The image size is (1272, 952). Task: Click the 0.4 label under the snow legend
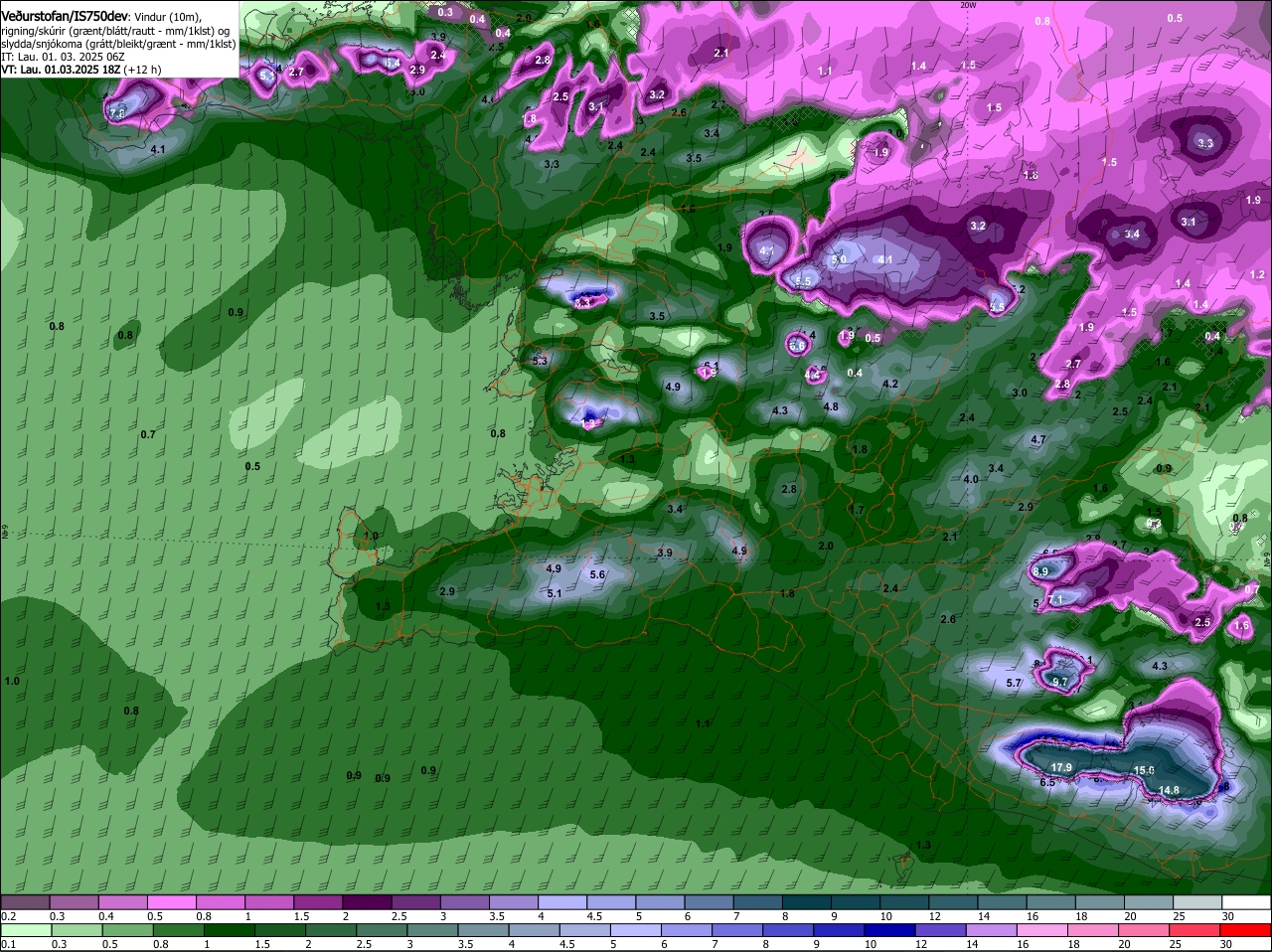[x=106, y=916]
